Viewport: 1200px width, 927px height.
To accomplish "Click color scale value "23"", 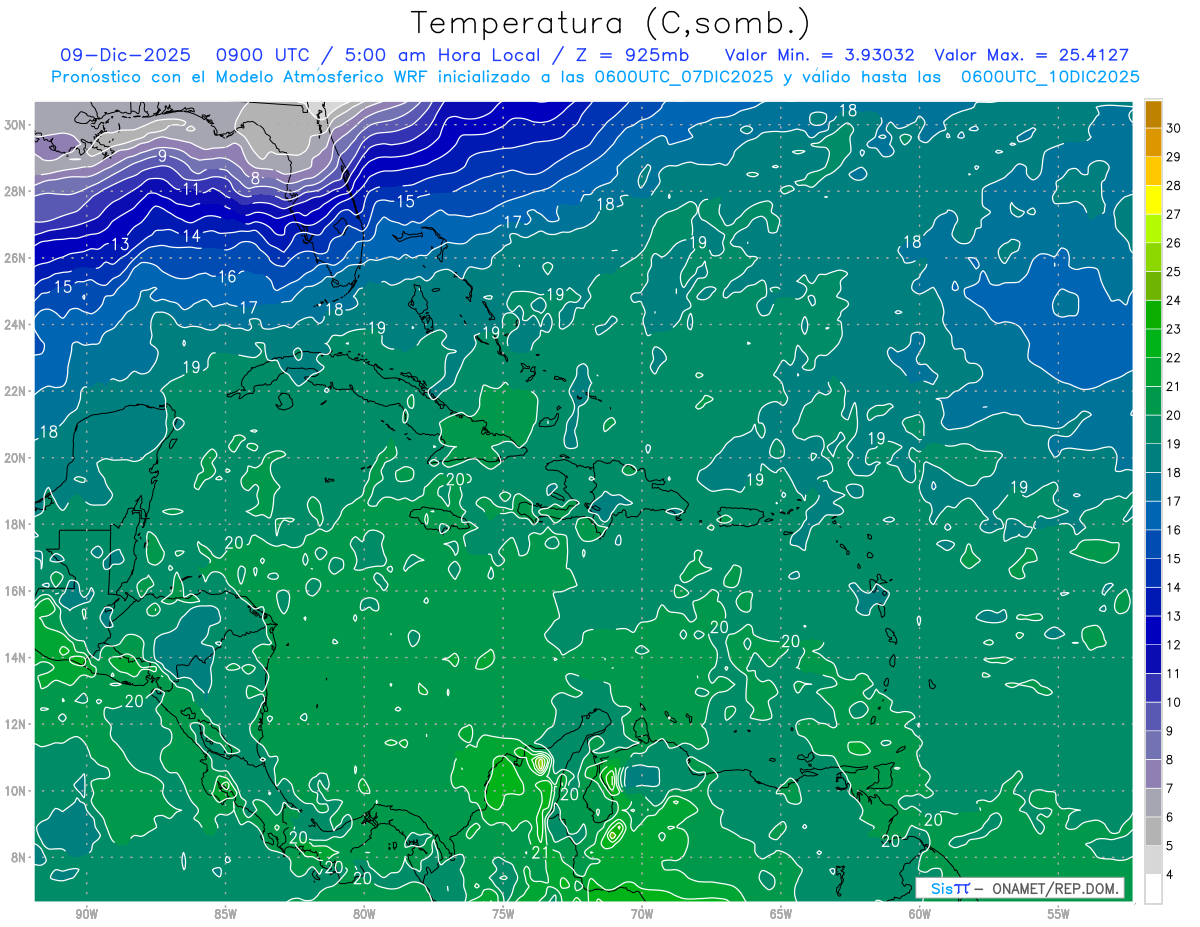I will [x=1173, y=329].
